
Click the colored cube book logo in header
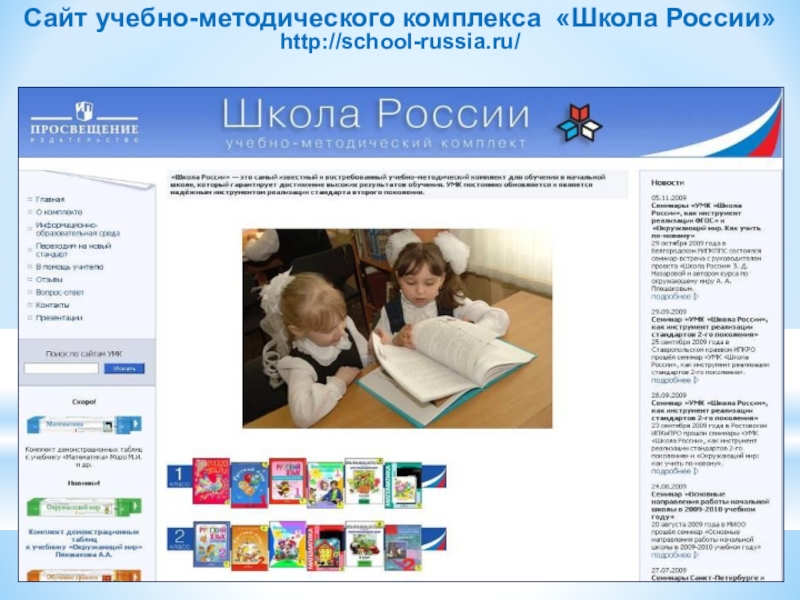(579, 122)
